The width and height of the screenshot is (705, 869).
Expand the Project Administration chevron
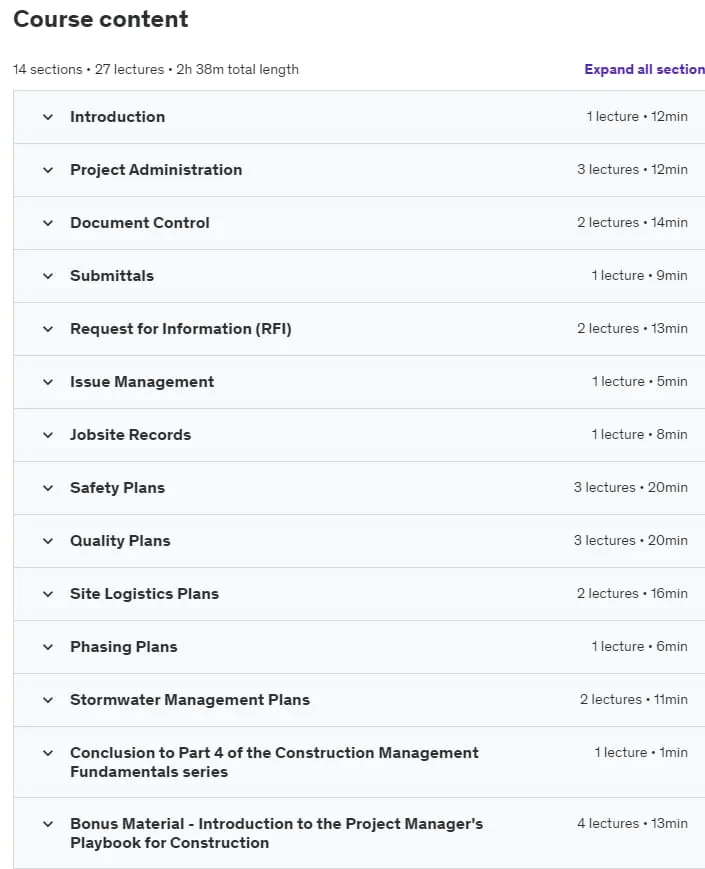pyautogui.click(x=48, y=170)
